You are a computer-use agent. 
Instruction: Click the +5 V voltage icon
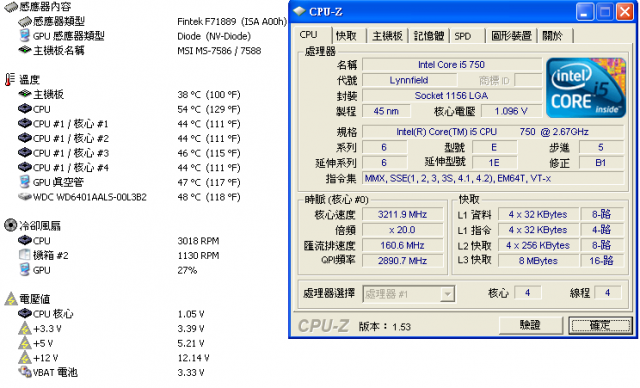[25, 343]
